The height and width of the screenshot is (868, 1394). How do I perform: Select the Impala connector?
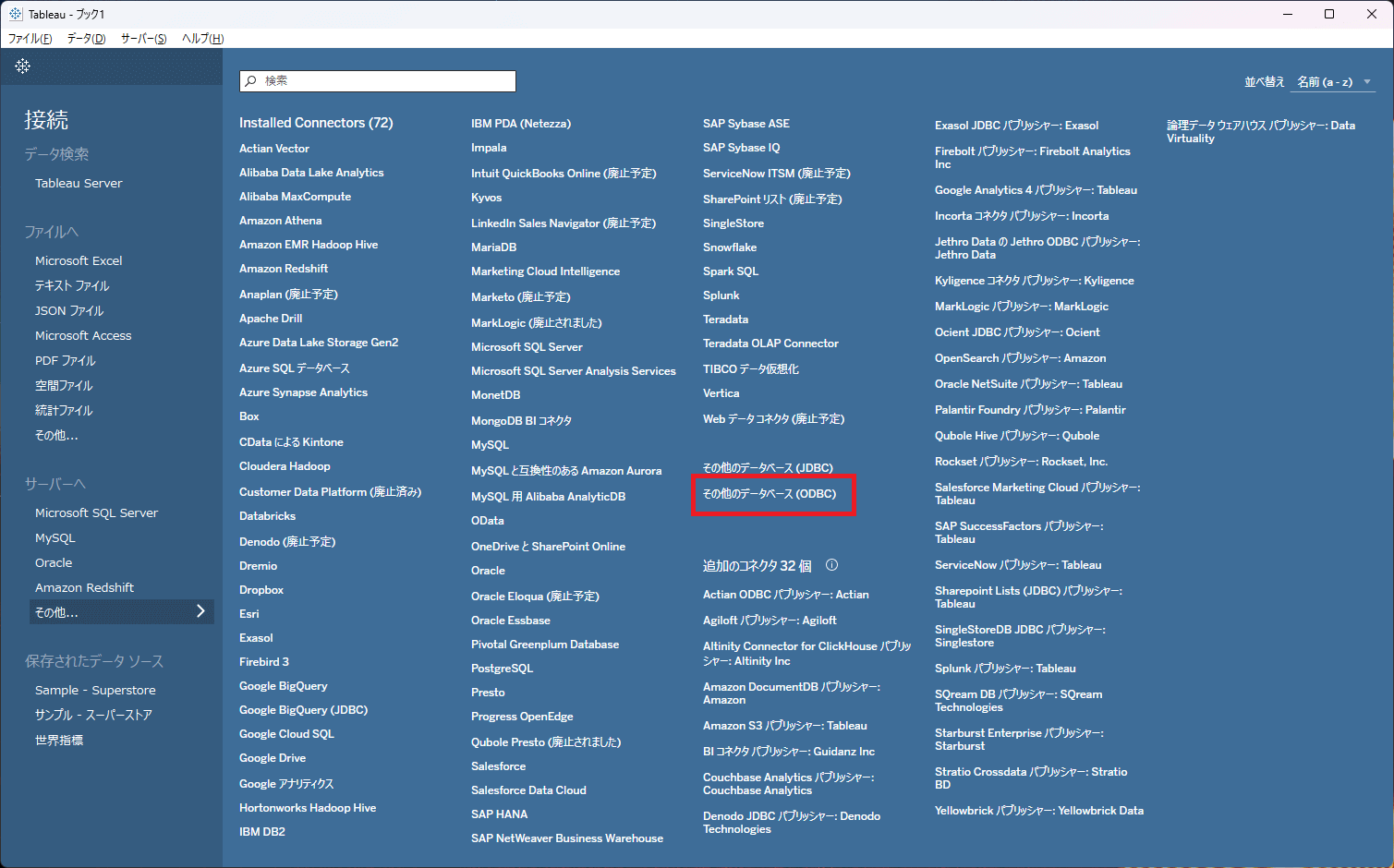point(489,148)
